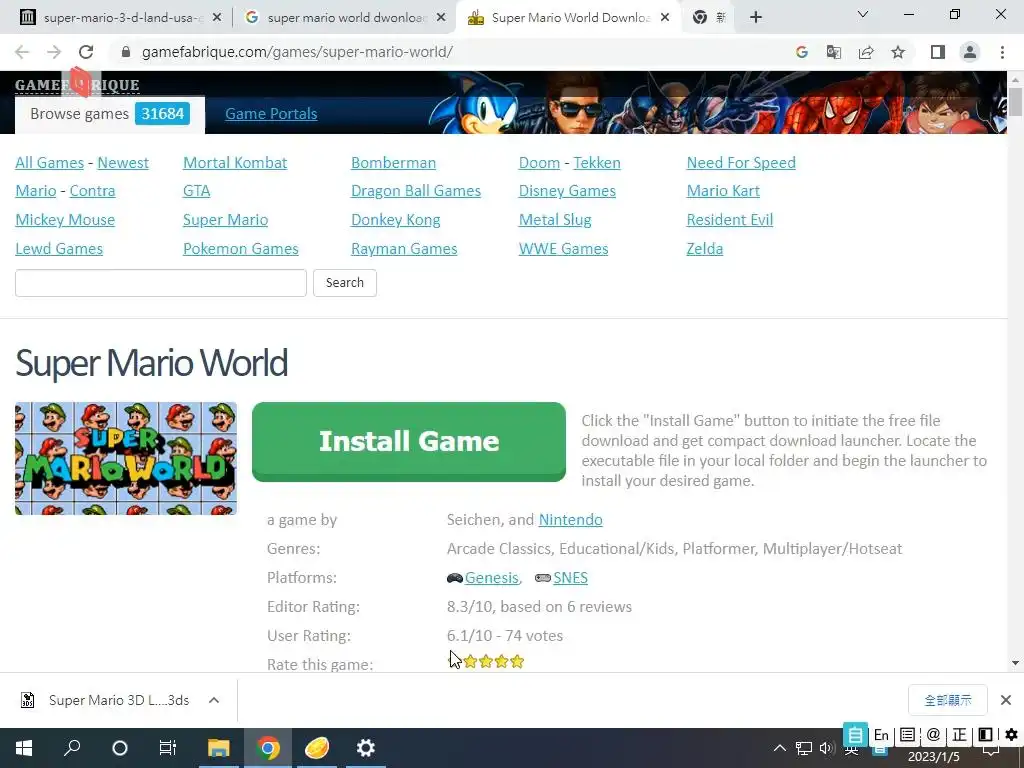The image size is (1024, 768).
Task: Click the padlock site info icon
Action: click(126, 52)
